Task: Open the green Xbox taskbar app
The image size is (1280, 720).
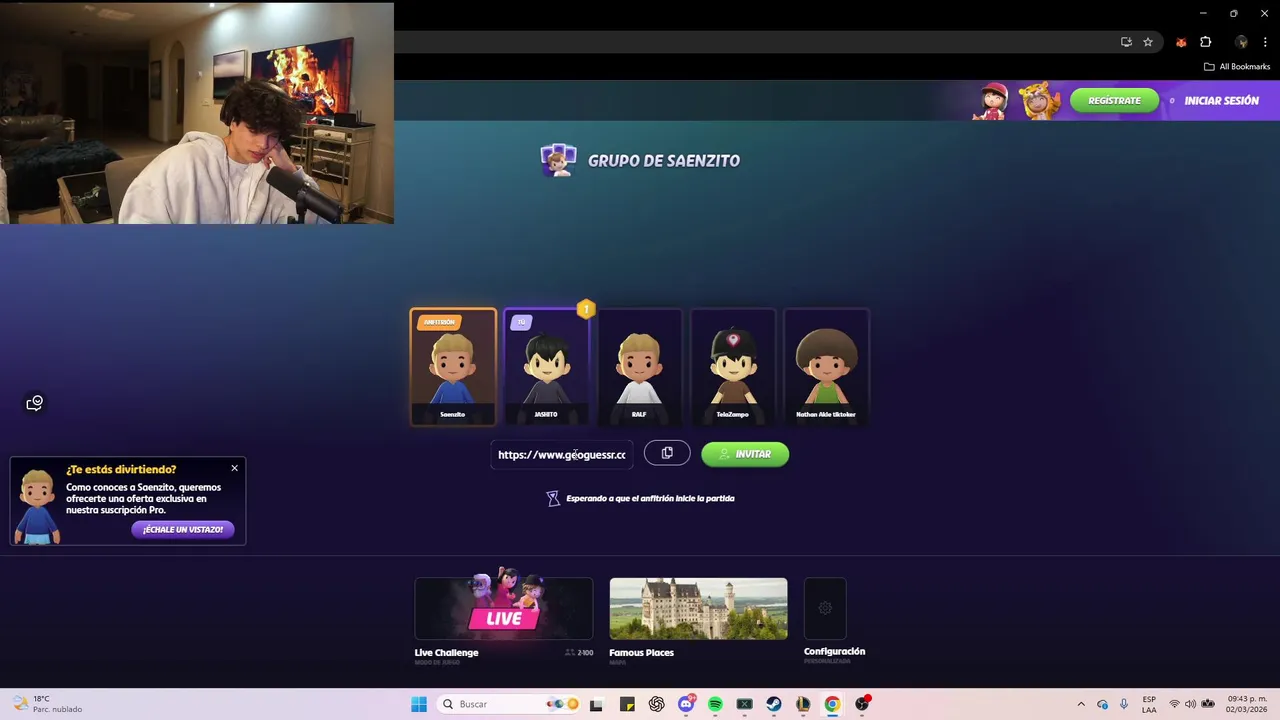Action: coord(745,704)
